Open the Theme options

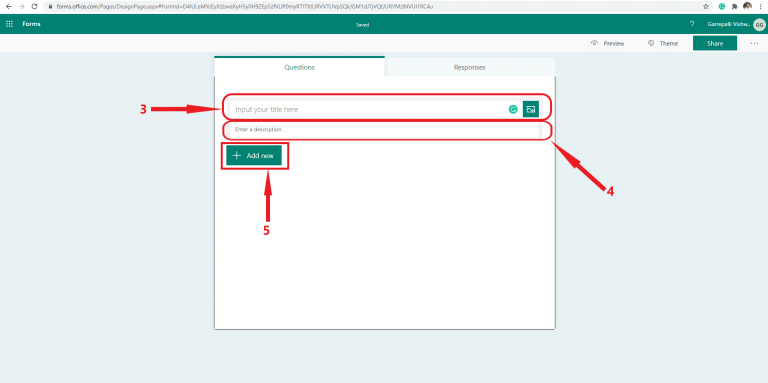point(663,44)
